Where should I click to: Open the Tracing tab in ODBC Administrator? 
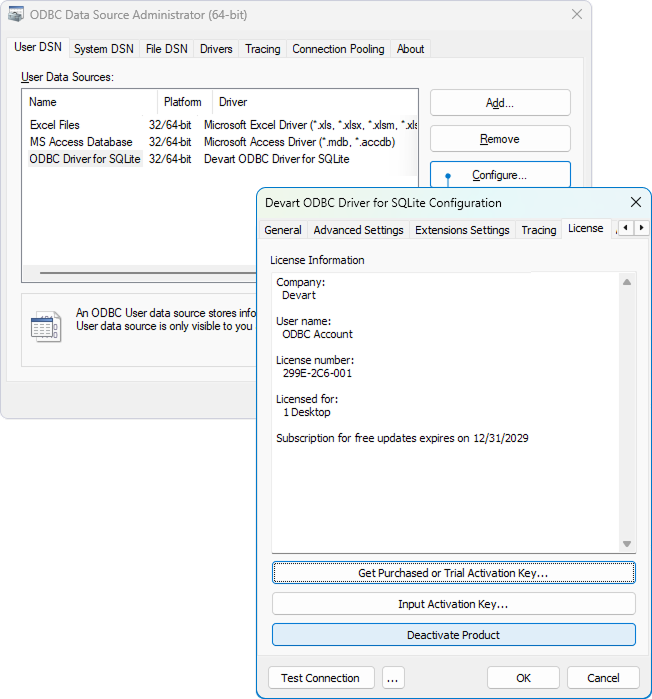tap(262, 49)
